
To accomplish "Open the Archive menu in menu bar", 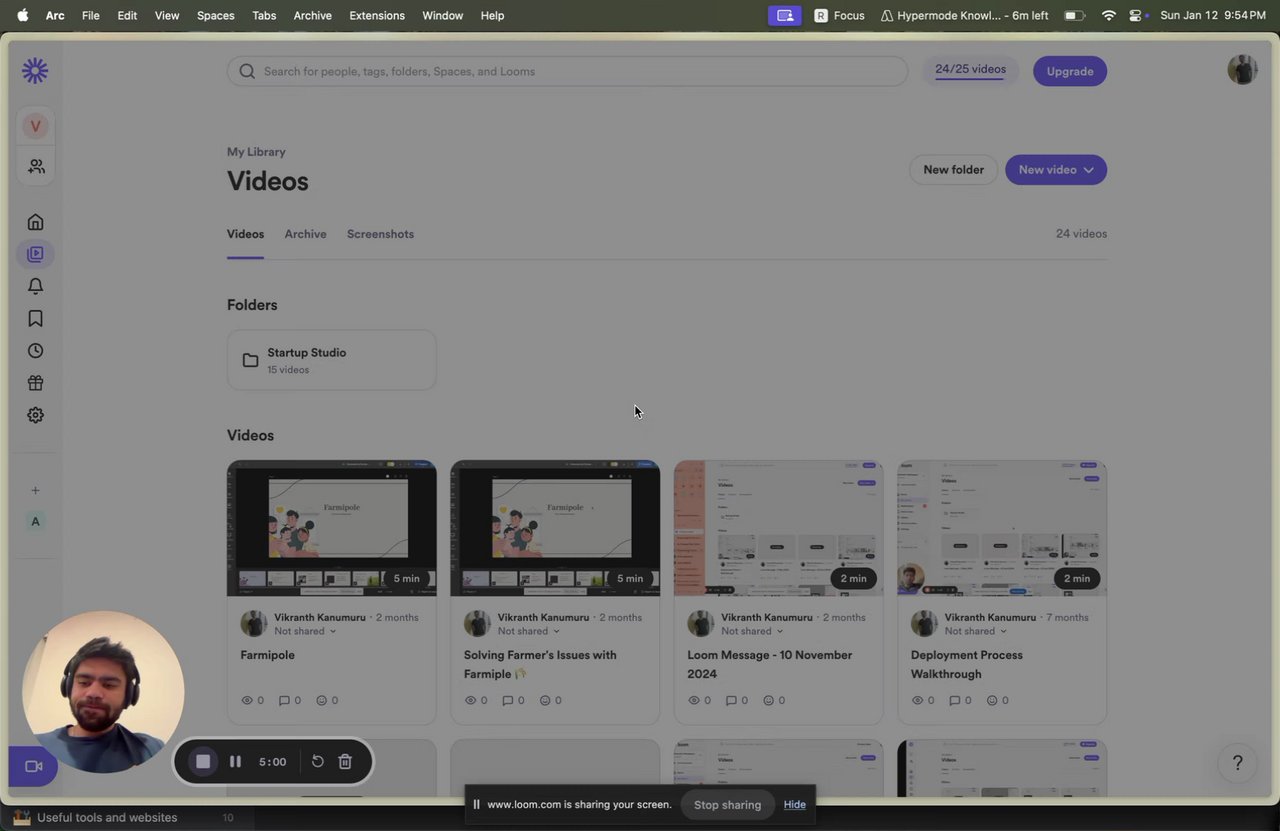I will [312, 15].
